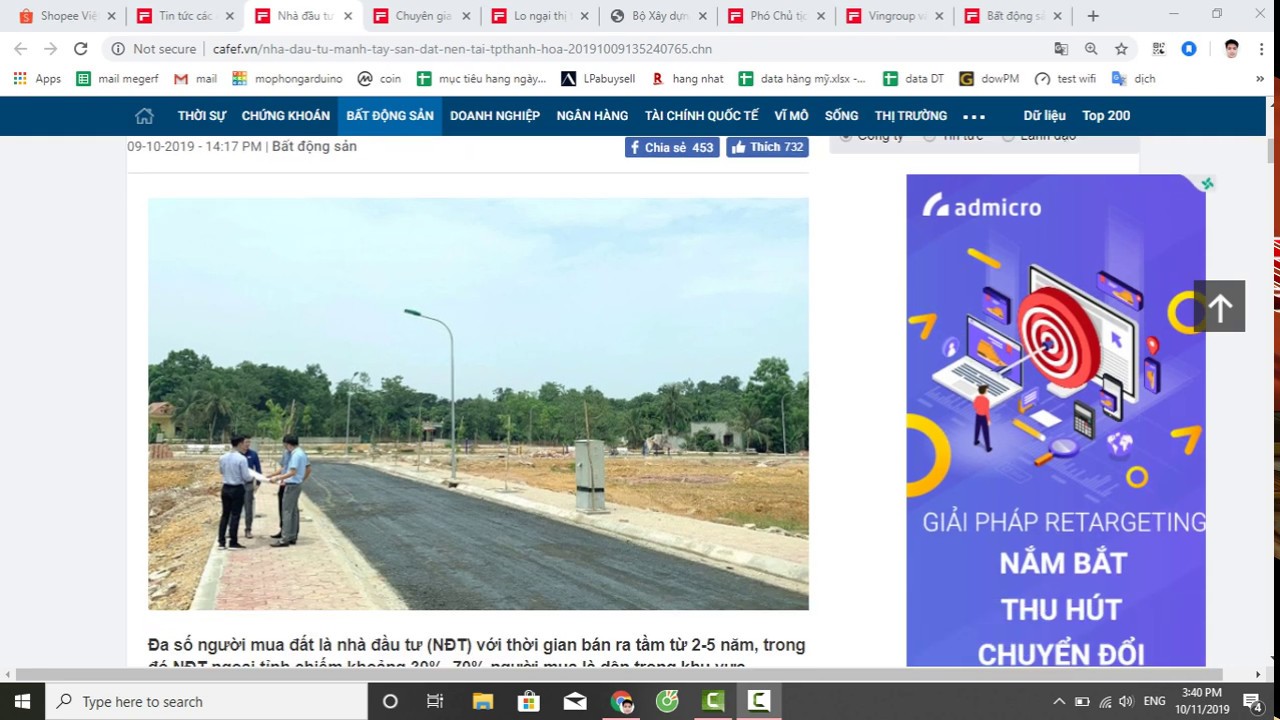Screen dimensions: 1280x720
Task: Open Windows notification center
Action: click(1253, 701)
